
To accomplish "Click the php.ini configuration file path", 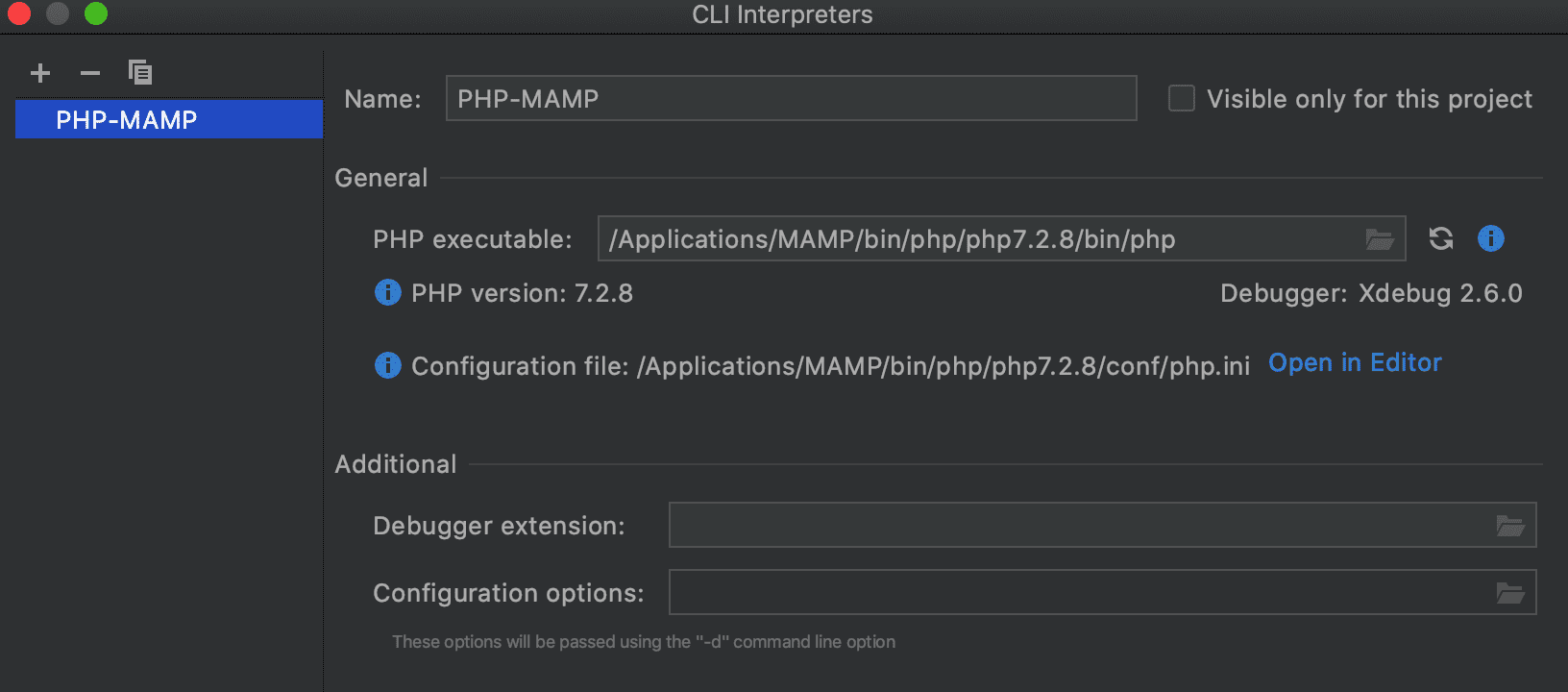I will 943,366.
